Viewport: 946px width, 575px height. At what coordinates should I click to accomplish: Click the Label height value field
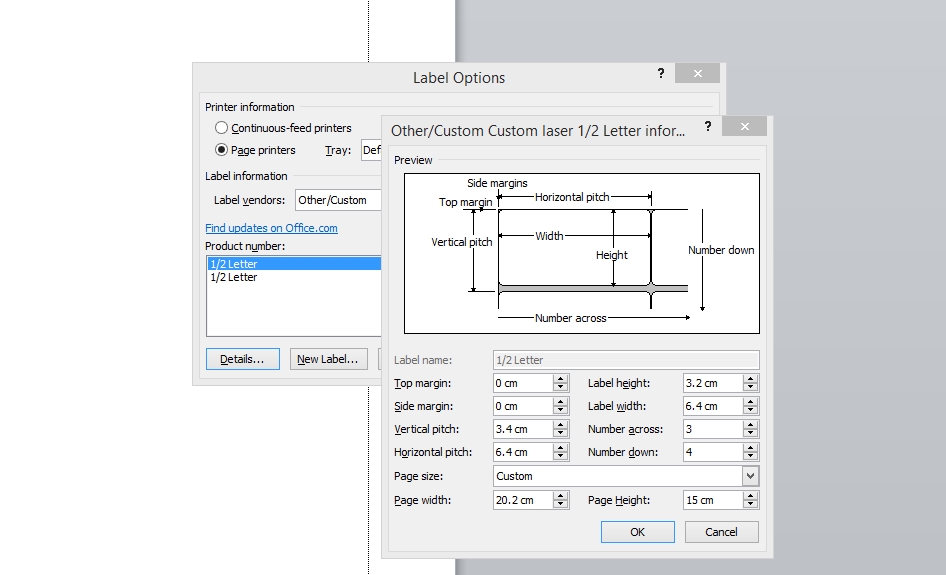tap(713, 383)
